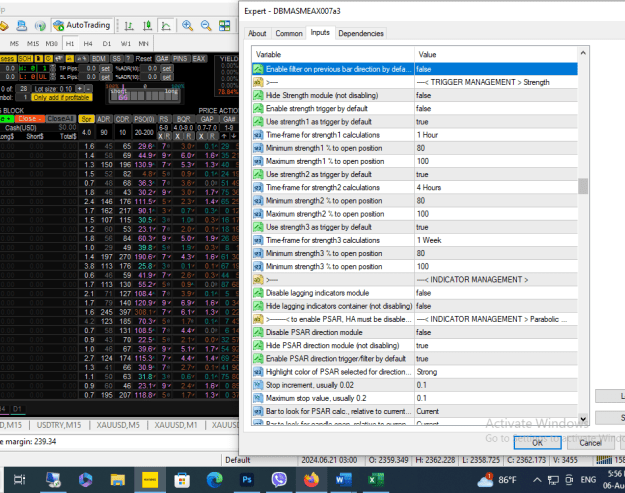
Task: Toggle the yellow Scr column button
Action: tap(86, 119)
